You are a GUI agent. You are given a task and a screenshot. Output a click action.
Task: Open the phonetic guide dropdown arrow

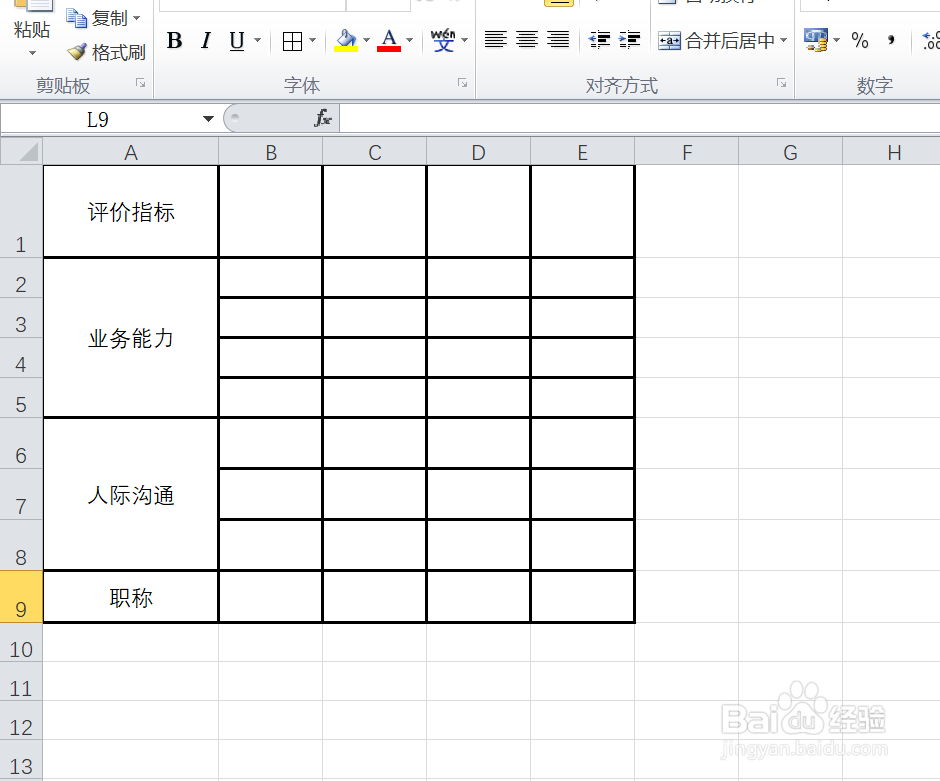click(x=465, y=41)
